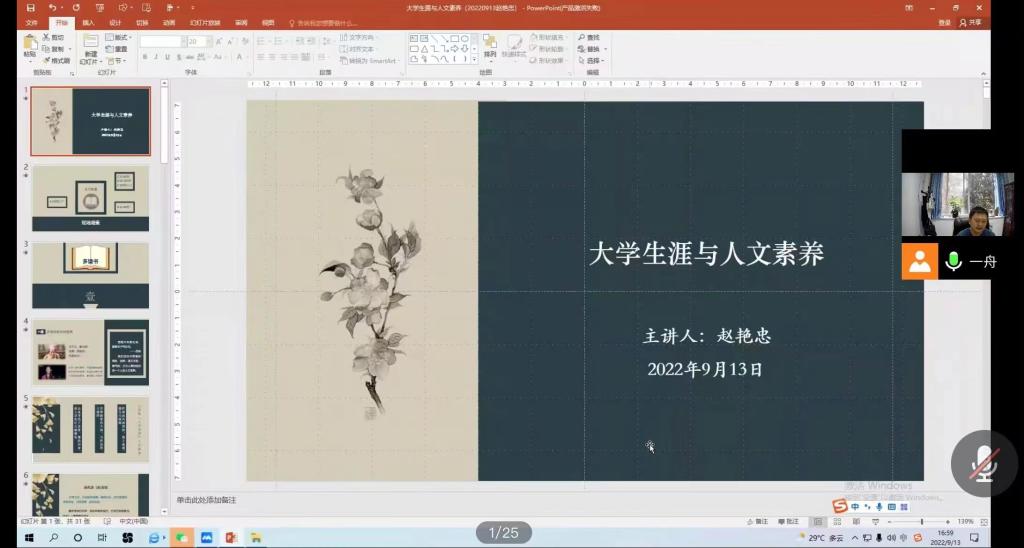Viewport: 1024px width, 548px height.
Task: Open WeChat from the Windows taskbar
Action: tap(181, 538)
